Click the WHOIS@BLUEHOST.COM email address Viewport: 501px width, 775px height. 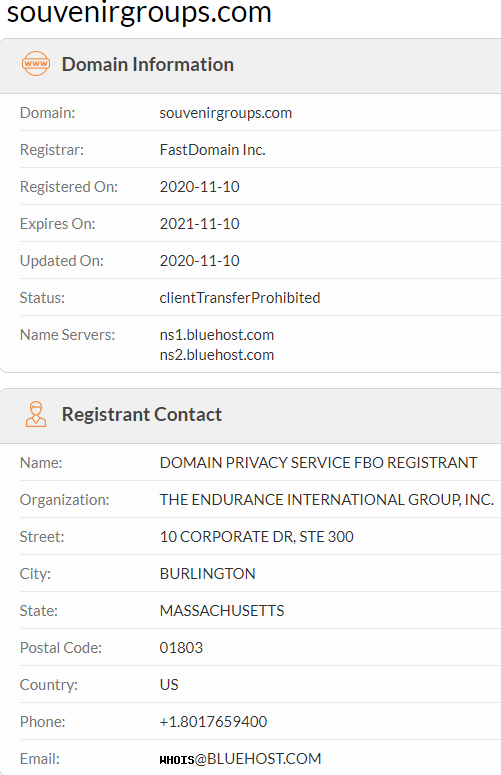240,759
